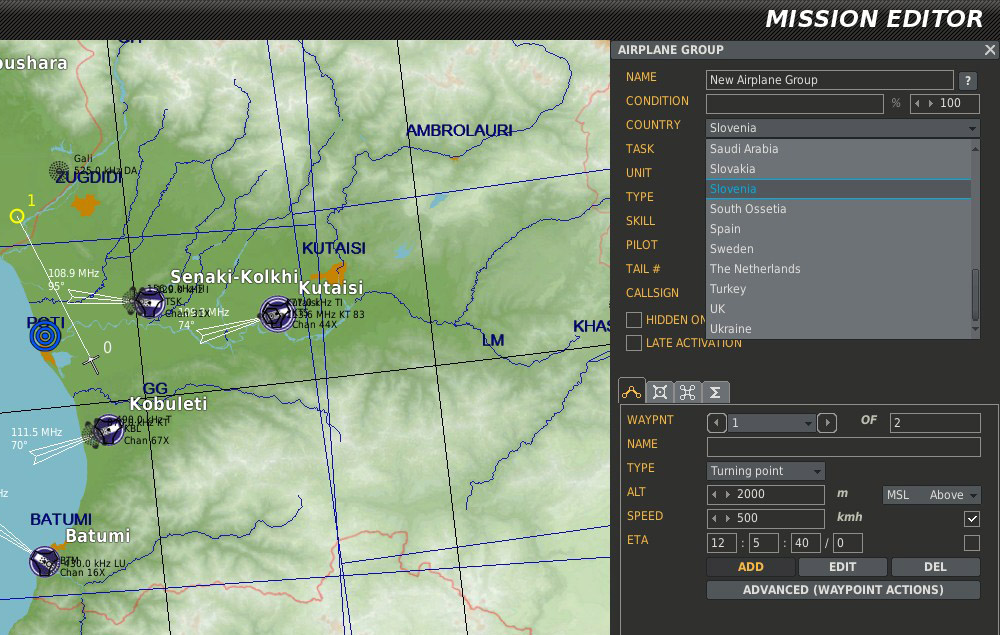
Task: Switch to the Payload tab icon
Action: tap(659, 392)
